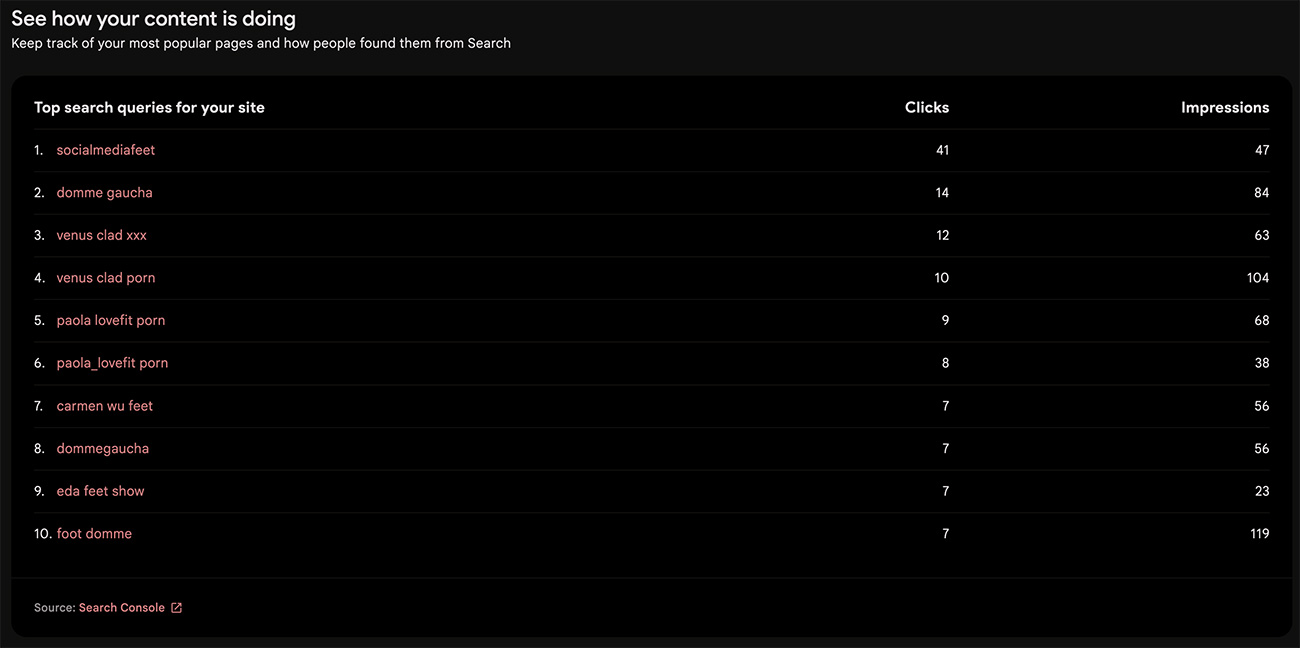Image resolution: width=1300 pixels, height=648 pixels.
Task: Open the dommegaucha one-word query
Action: coord(103,449)
